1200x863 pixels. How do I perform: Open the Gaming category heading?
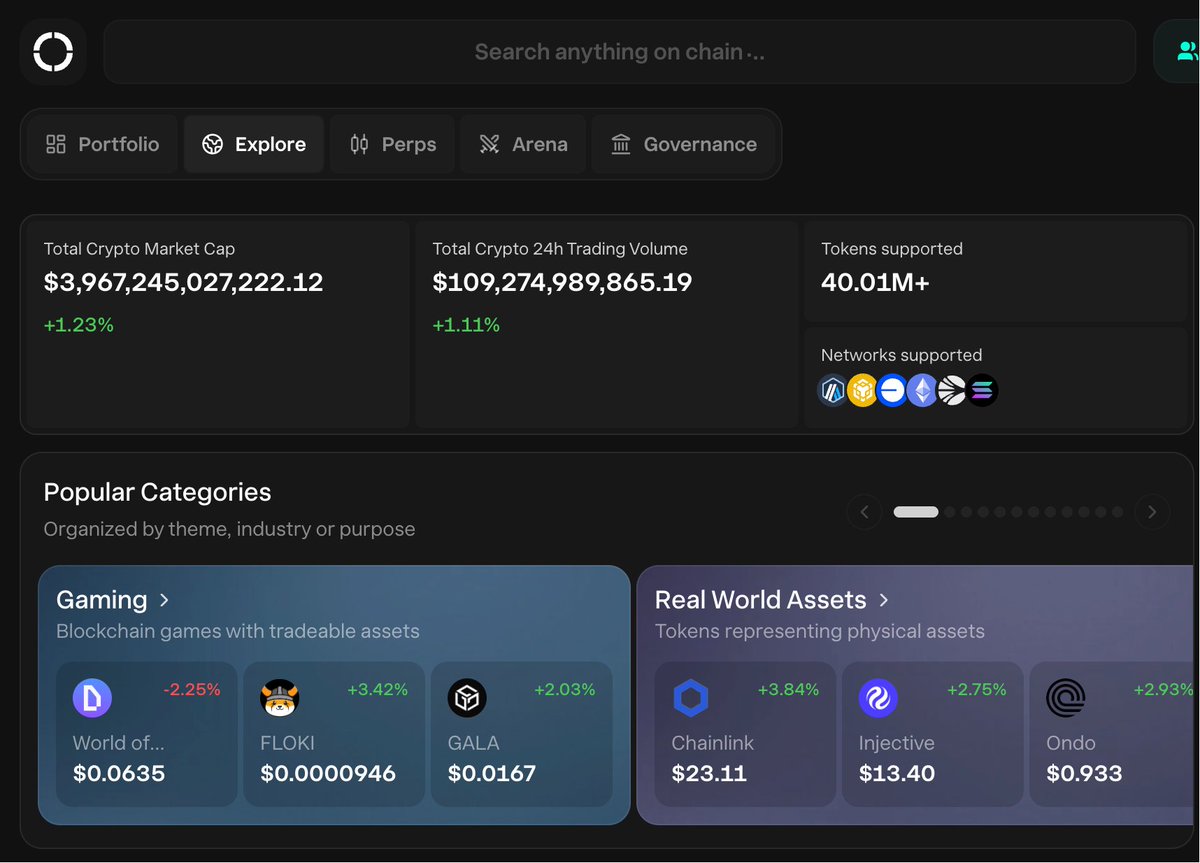(102, 600)
